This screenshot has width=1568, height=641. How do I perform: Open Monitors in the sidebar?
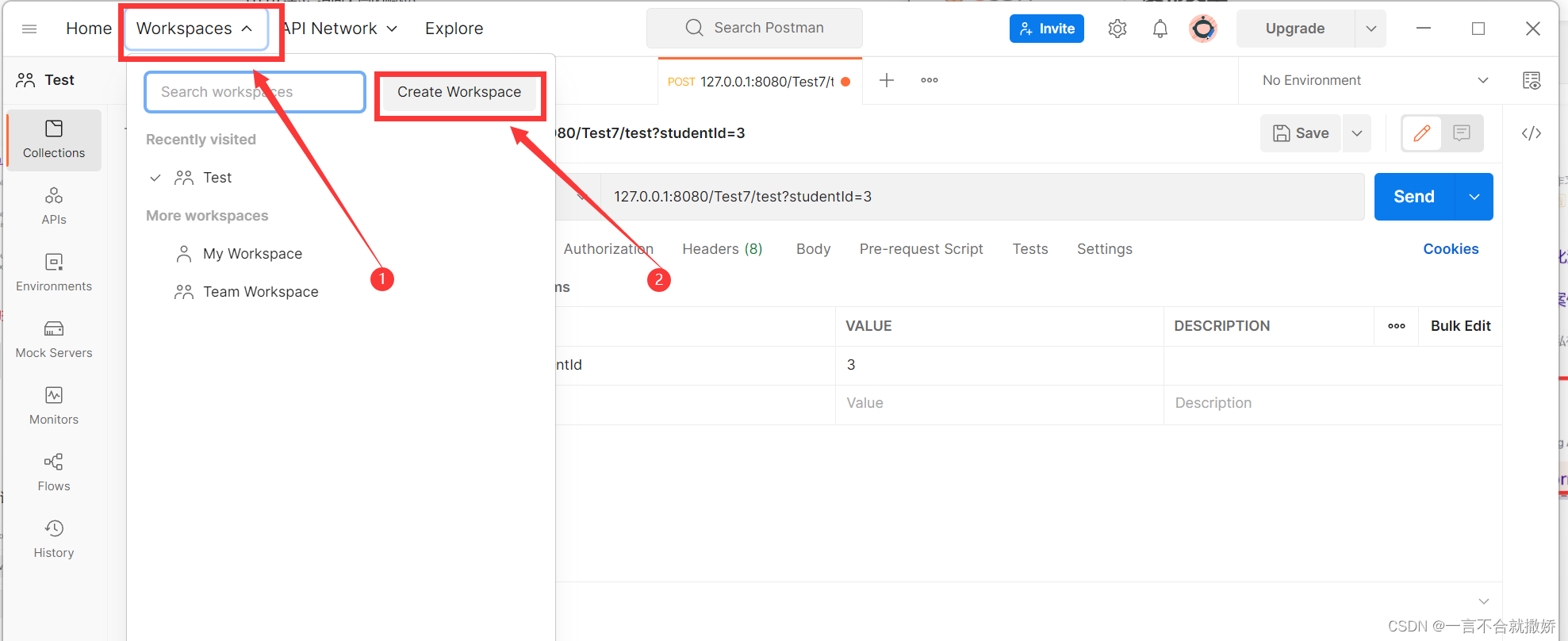click(x=54, y=406)
